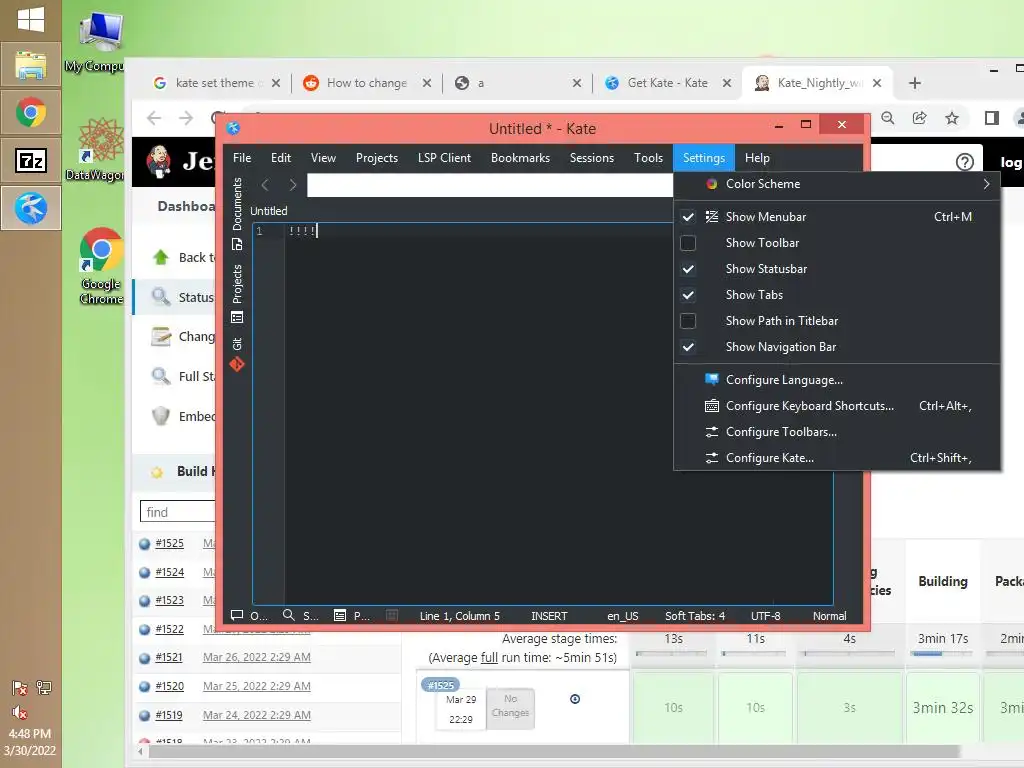Image resolution: width=1024 pixels, height=768 pixels.
Task: Open the Soft Tabs: 4 indentation menu
Action: click(695, 616)
